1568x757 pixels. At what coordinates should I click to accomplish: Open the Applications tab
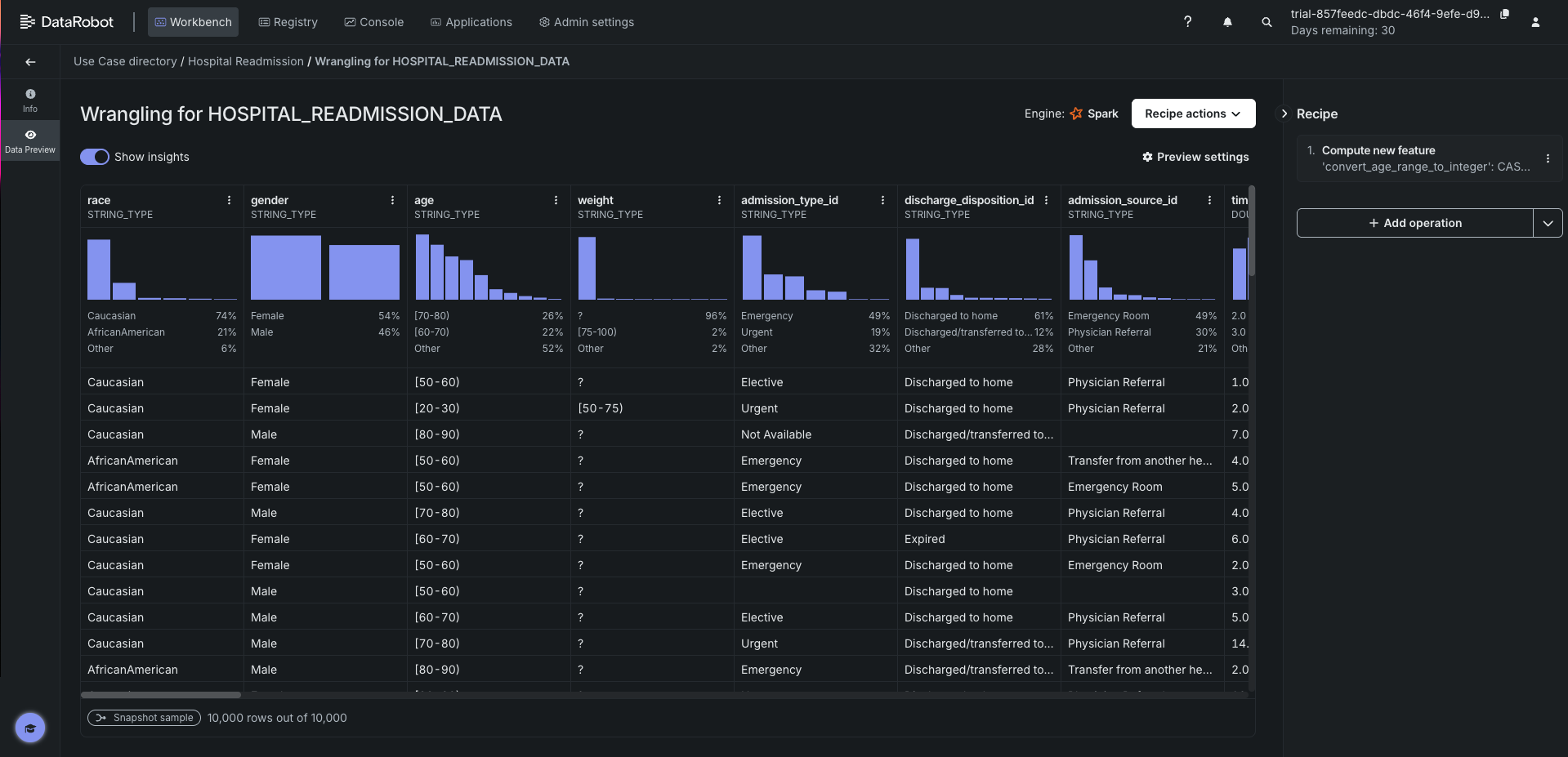471,22
